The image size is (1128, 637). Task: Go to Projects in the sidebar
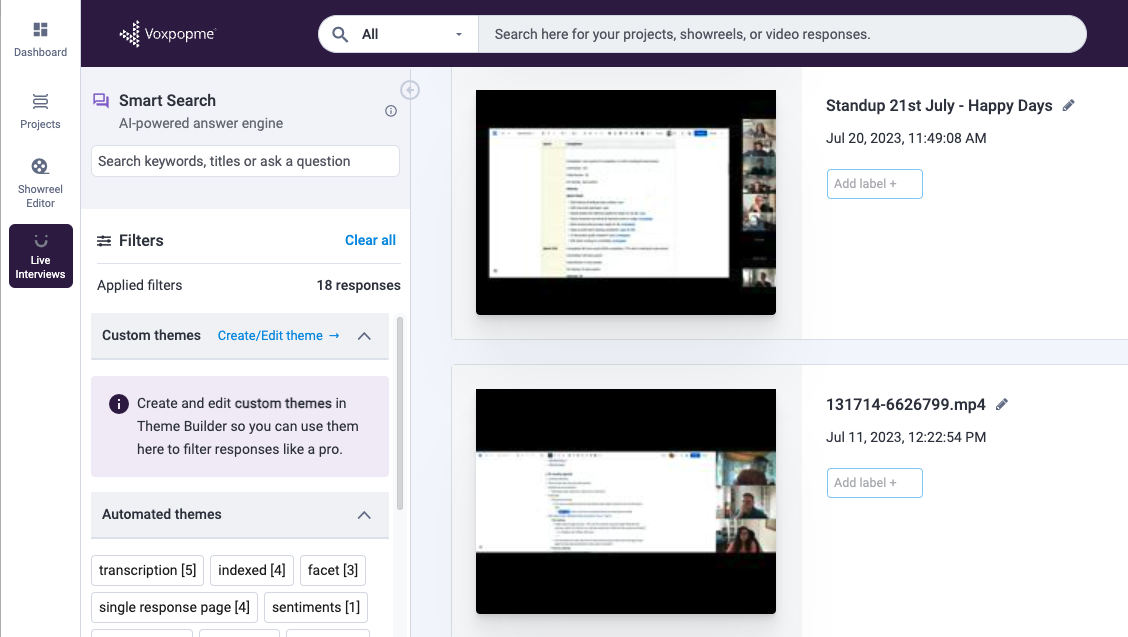click(x=40, y=110)
